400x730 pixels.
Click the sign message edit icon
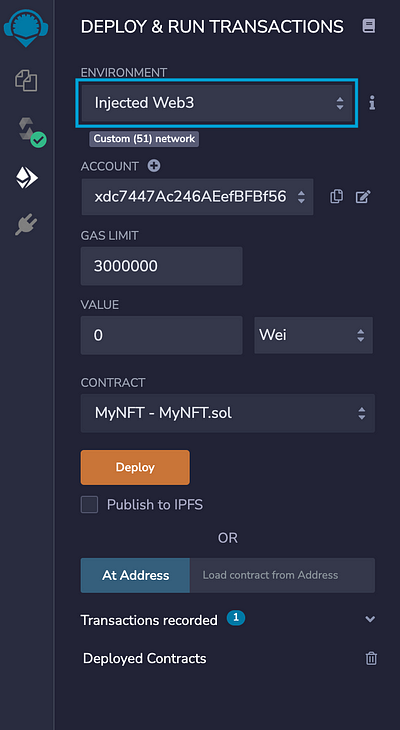point(363,197)
